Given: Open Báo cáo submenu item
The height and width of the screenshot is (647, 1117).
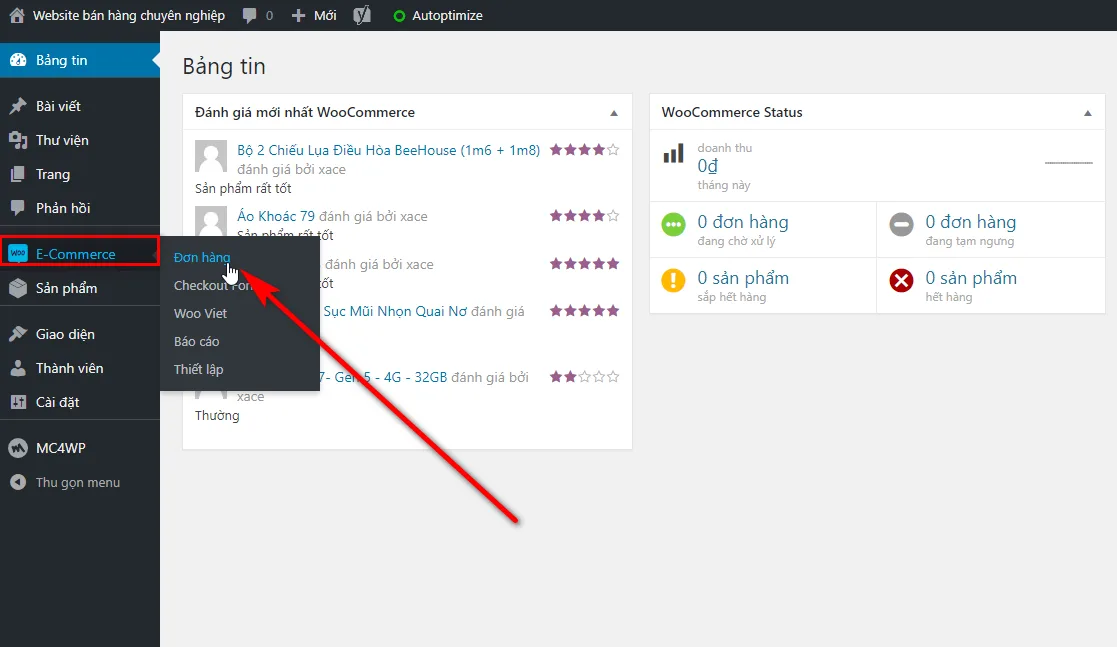Looking at the screenshot, I should (197, 341).
